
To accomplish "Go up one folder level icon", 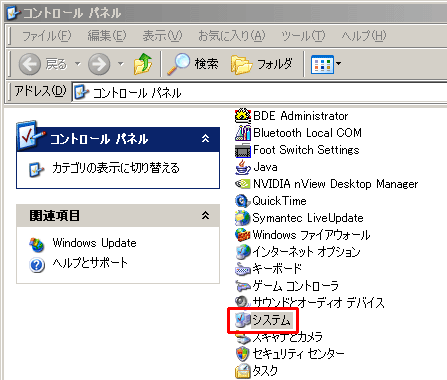I will 143,64.
